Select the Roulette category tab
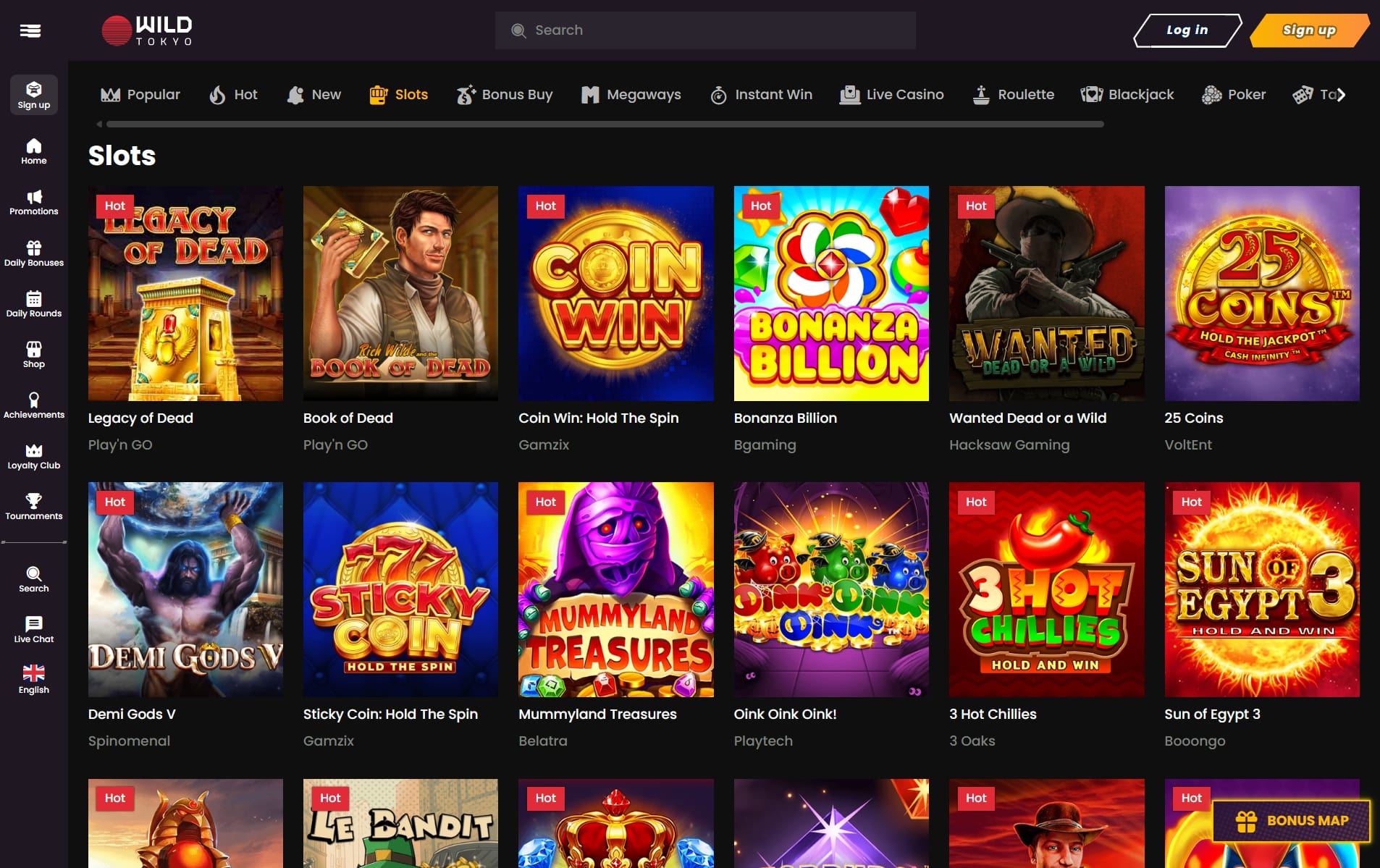The image size is (1380, 868). (1013, 94)
